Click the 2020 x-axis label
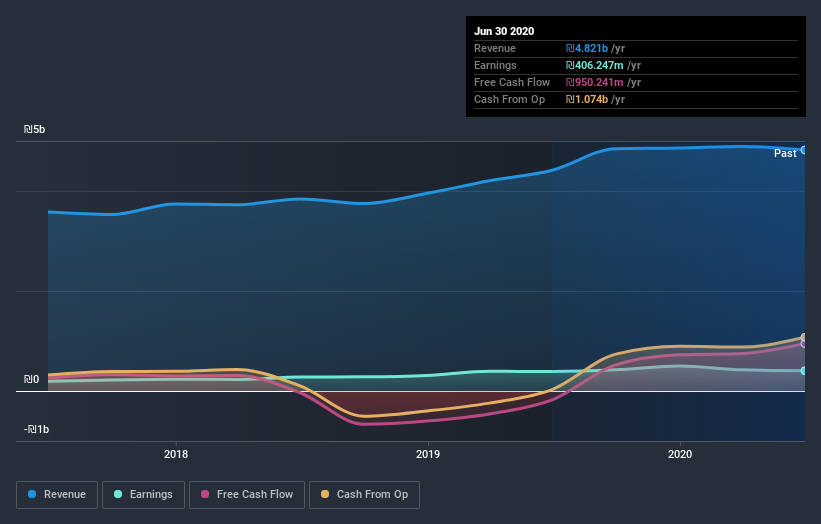The height and width of the screenshot is (524, 821). pos(680,454)
